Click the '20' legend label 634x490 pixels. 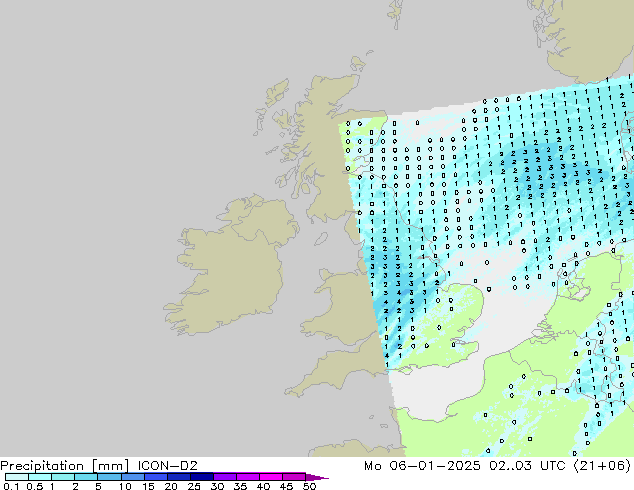coord(171,486)
